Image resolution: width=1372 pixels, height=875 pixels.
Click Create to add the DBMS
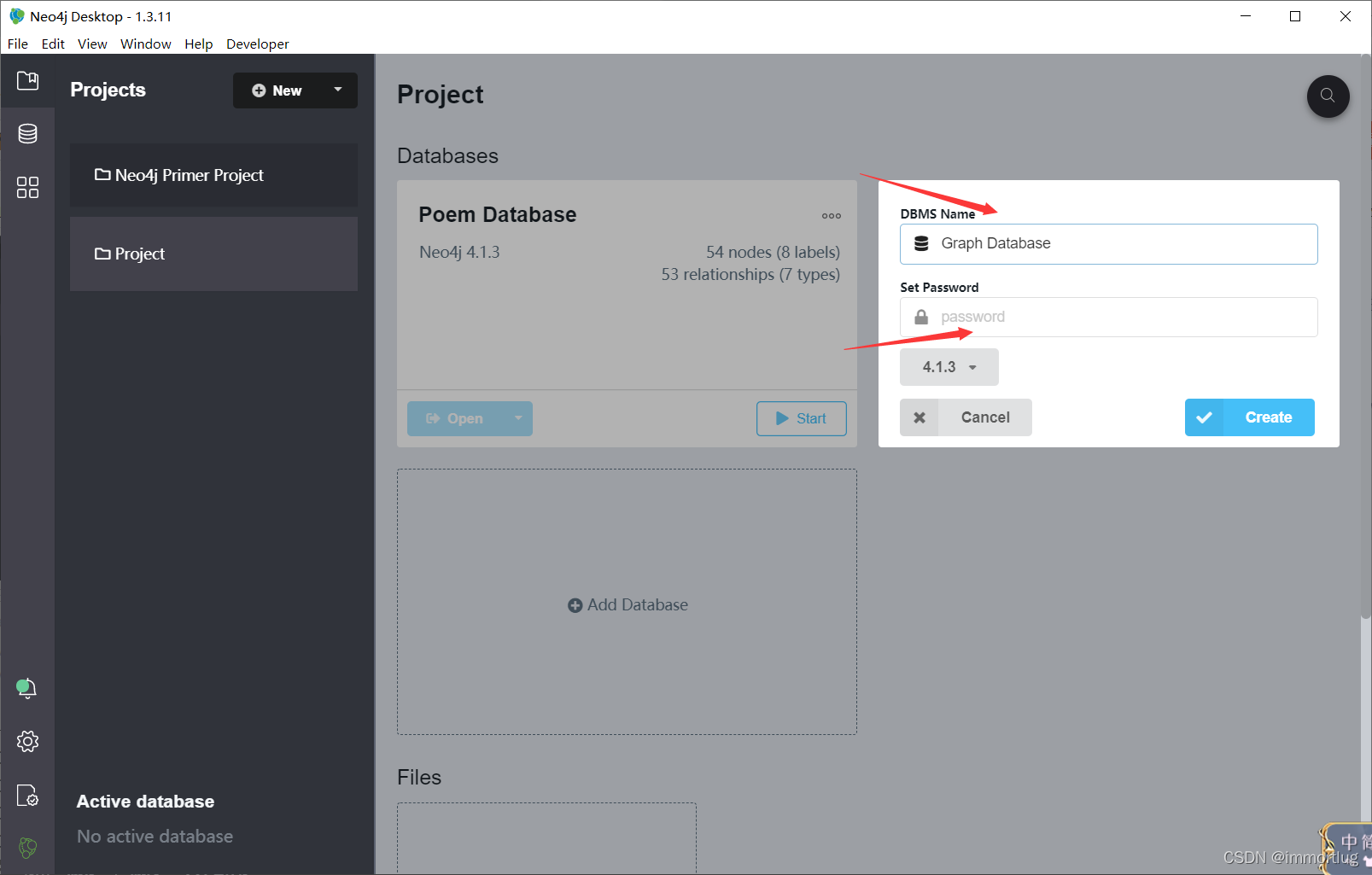pyautogui.click(x=1250, y=417)
